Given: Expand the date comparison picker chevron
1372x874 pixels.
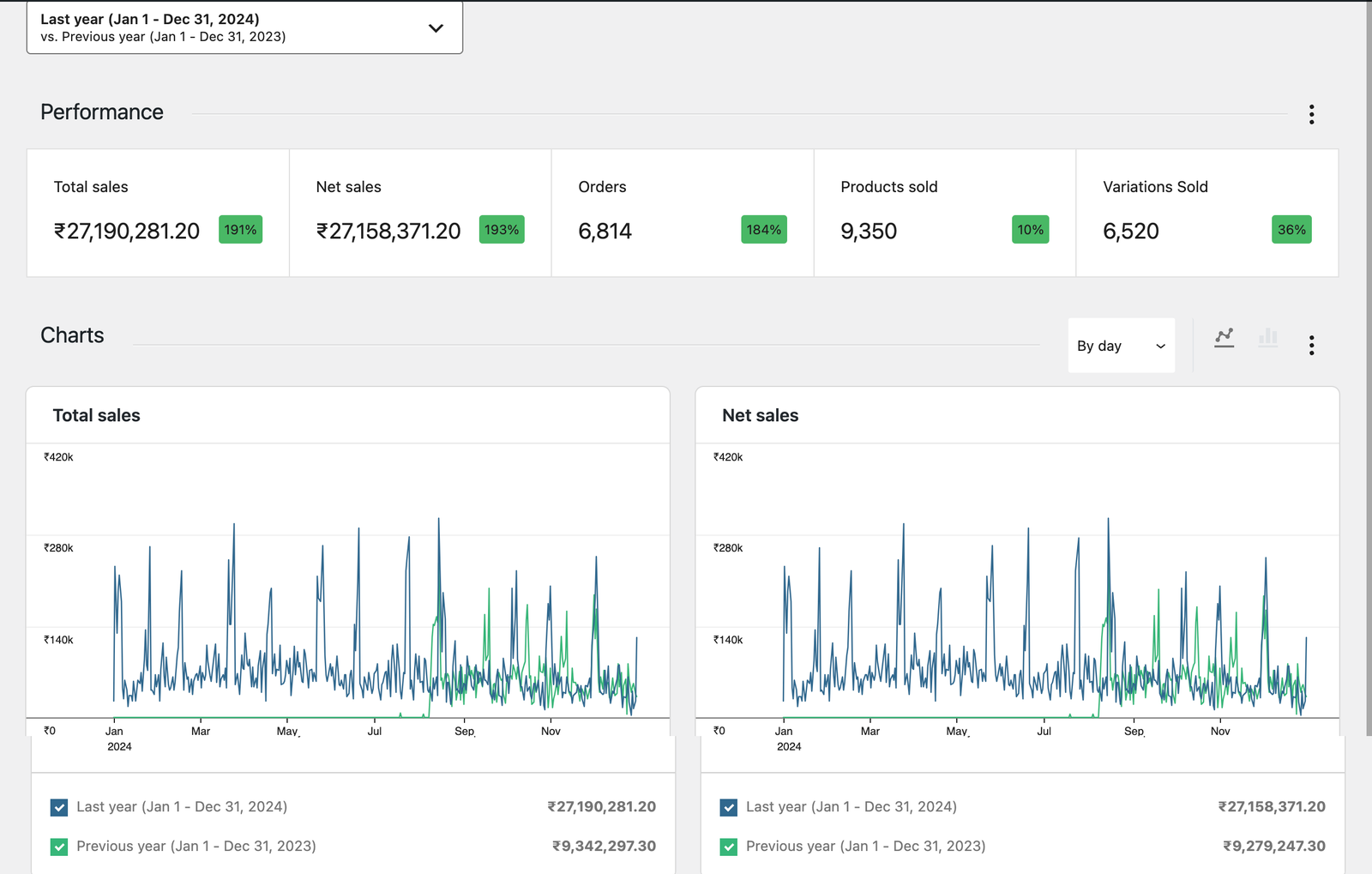Looking at the screenshot, I should click(x=436, y=27).
